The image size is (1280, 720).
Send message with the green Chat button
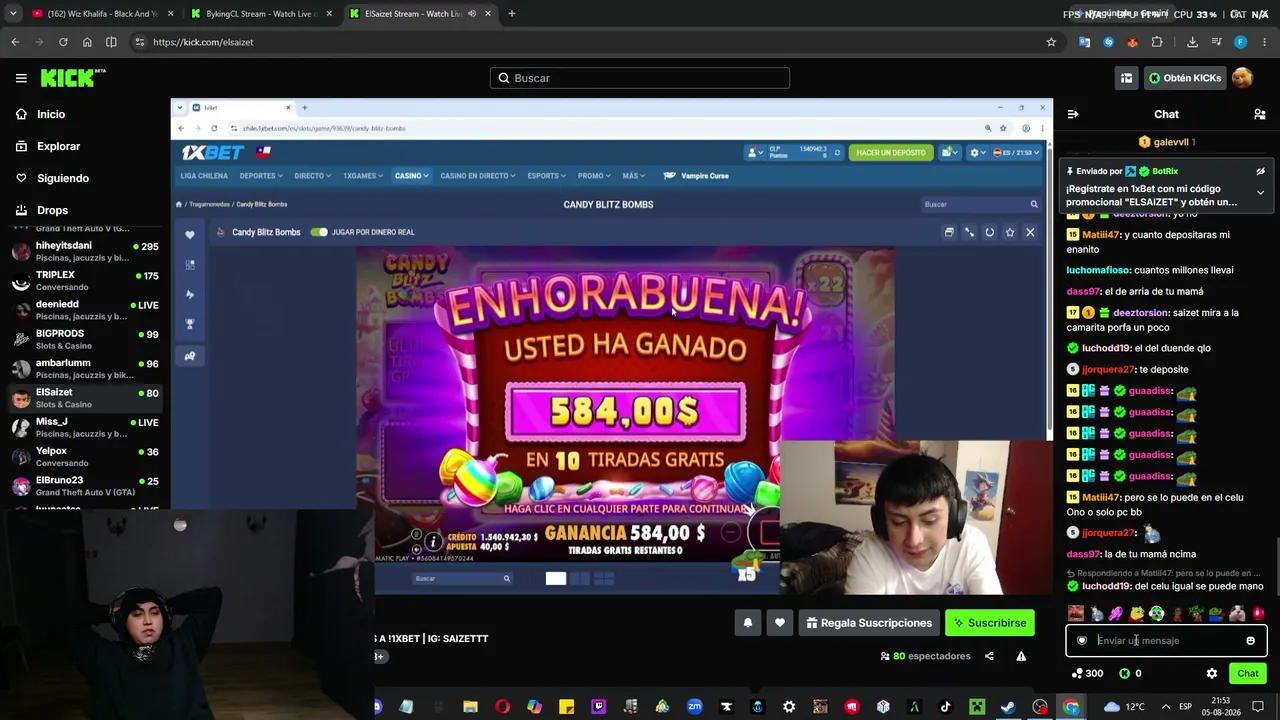coord(1248,673)
